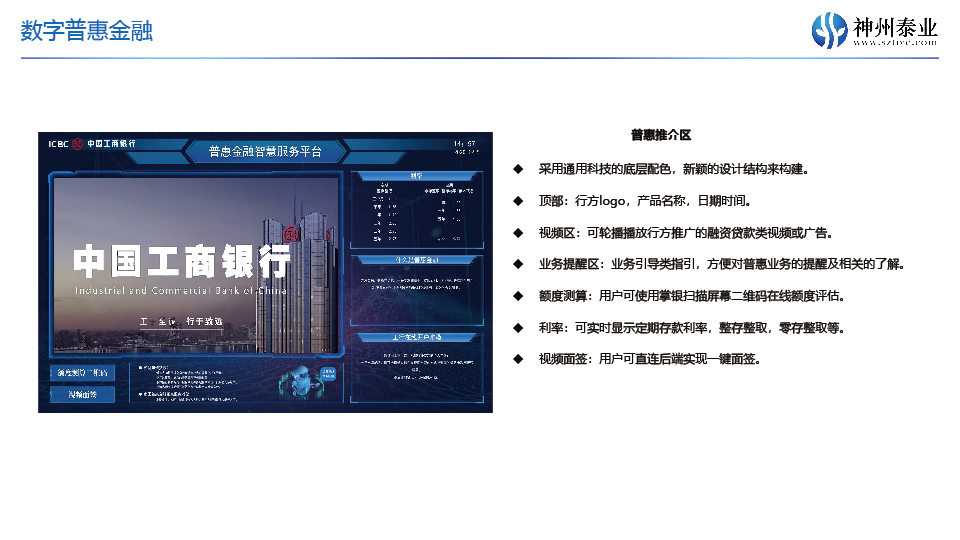This screenshot has width=960, height=540.
Task: Click the ICBC red circular logo in dashboard header
Action: [77, 144]
